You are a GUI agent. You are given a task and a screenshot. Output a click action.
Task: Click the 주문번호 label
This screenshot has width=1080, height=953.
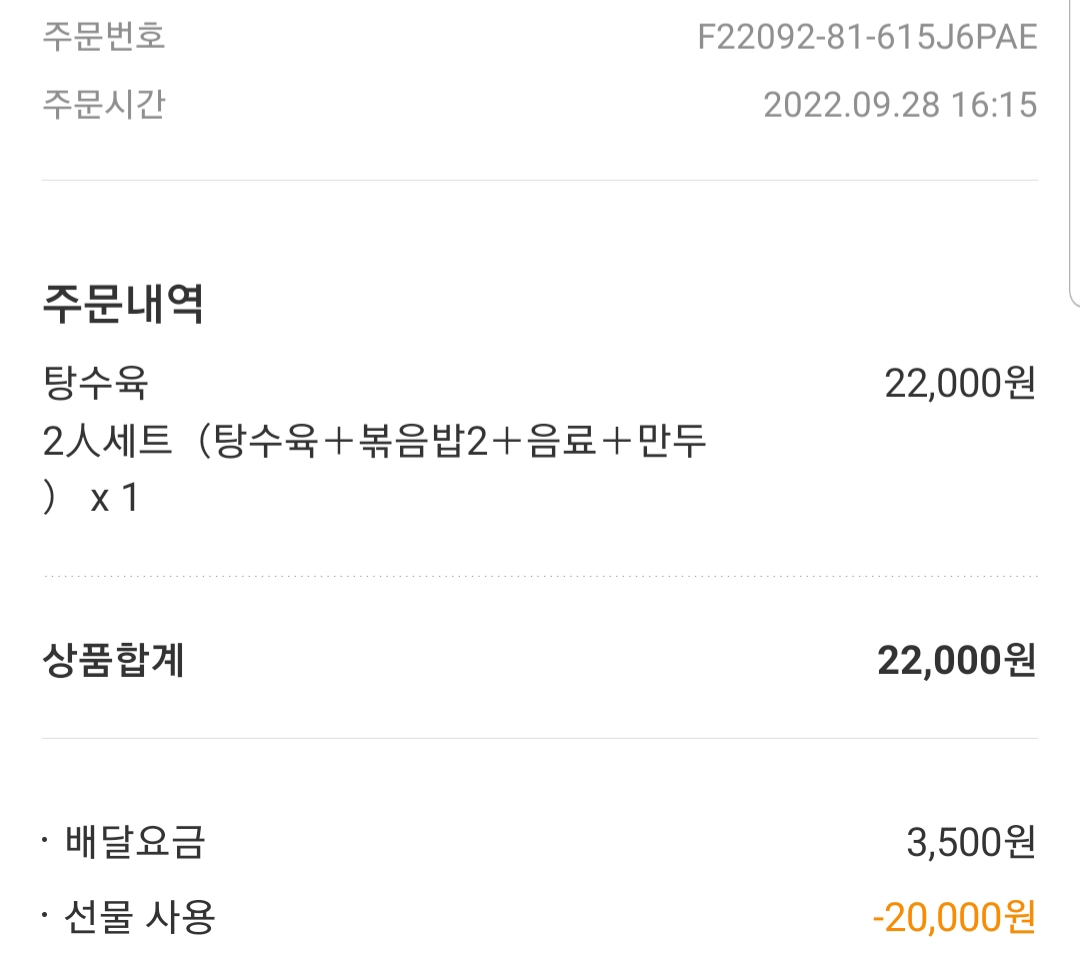104,36
